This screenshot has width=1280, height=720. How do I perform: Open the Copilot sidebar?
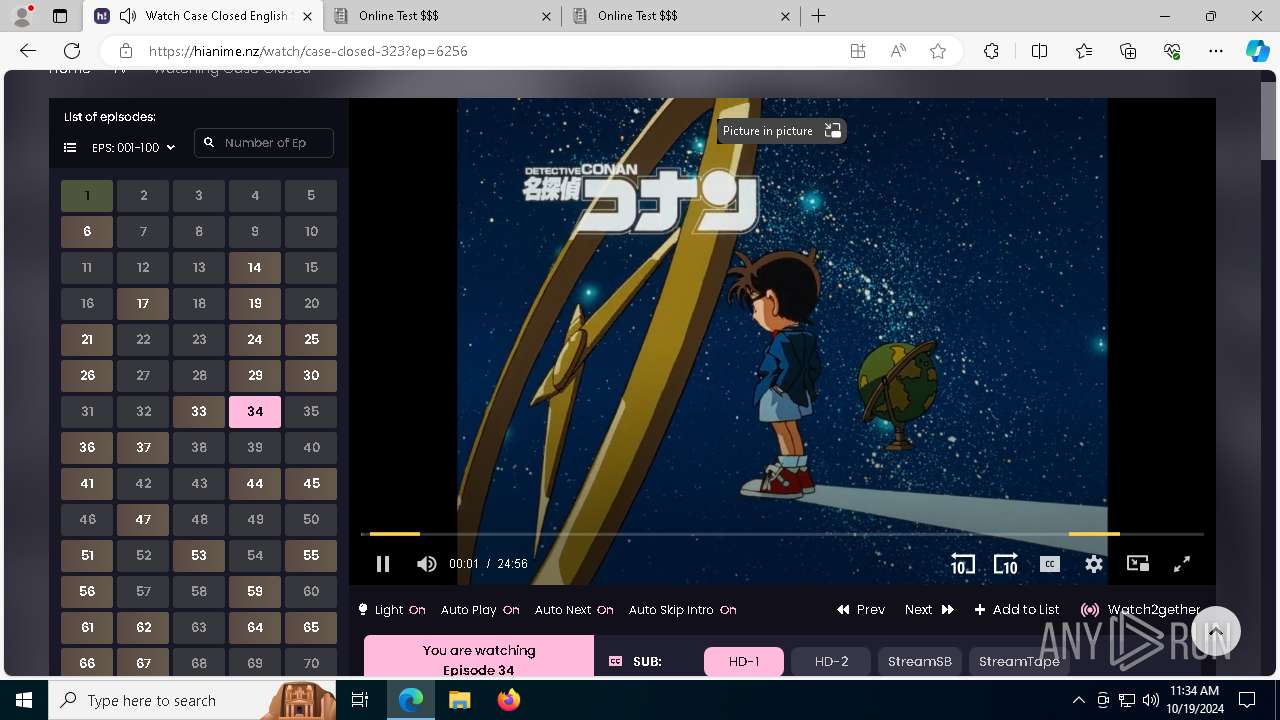[1257, 51]
